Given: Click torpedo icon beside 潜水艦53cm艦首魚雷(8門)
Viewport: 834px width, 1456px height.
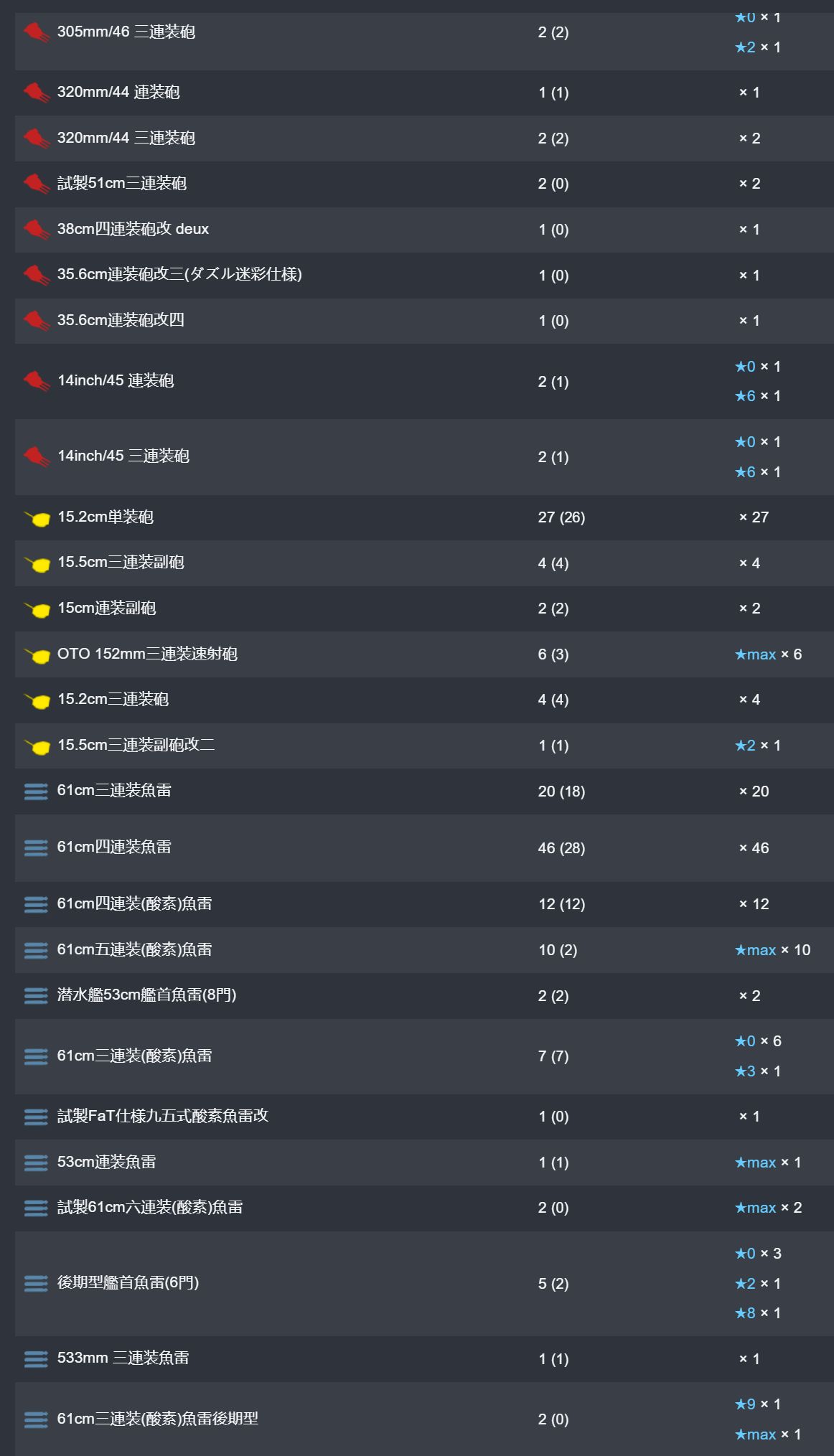Looking at the screenshot, I should click(x=36, y=996).
